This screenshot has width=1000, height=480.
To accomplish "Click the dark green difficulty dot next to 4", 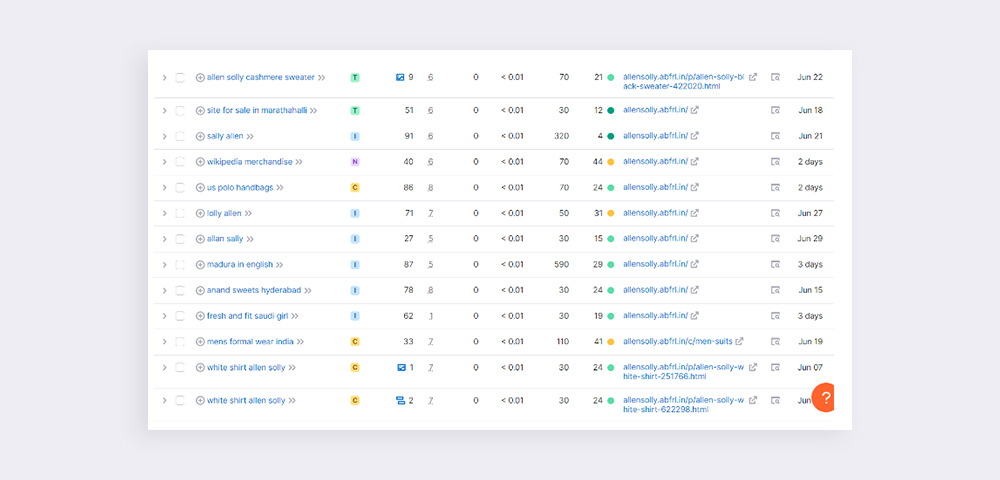I will pos(610,136).
